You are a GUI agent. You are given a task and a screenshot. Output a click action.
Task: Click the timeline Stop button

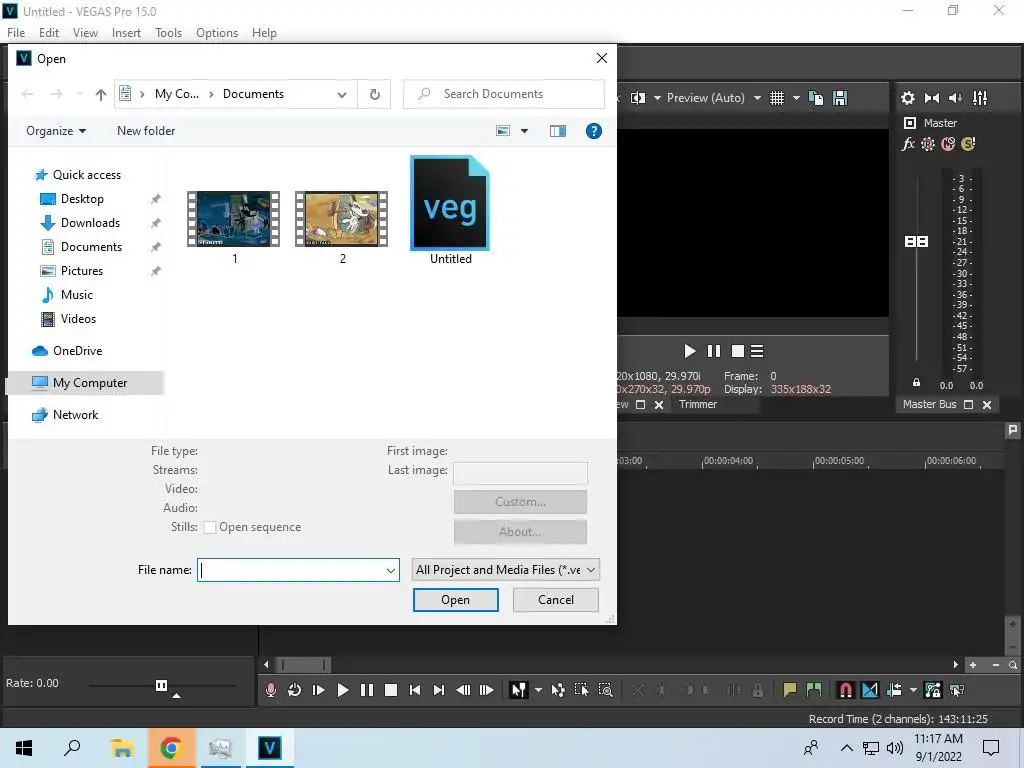point(391,690)
